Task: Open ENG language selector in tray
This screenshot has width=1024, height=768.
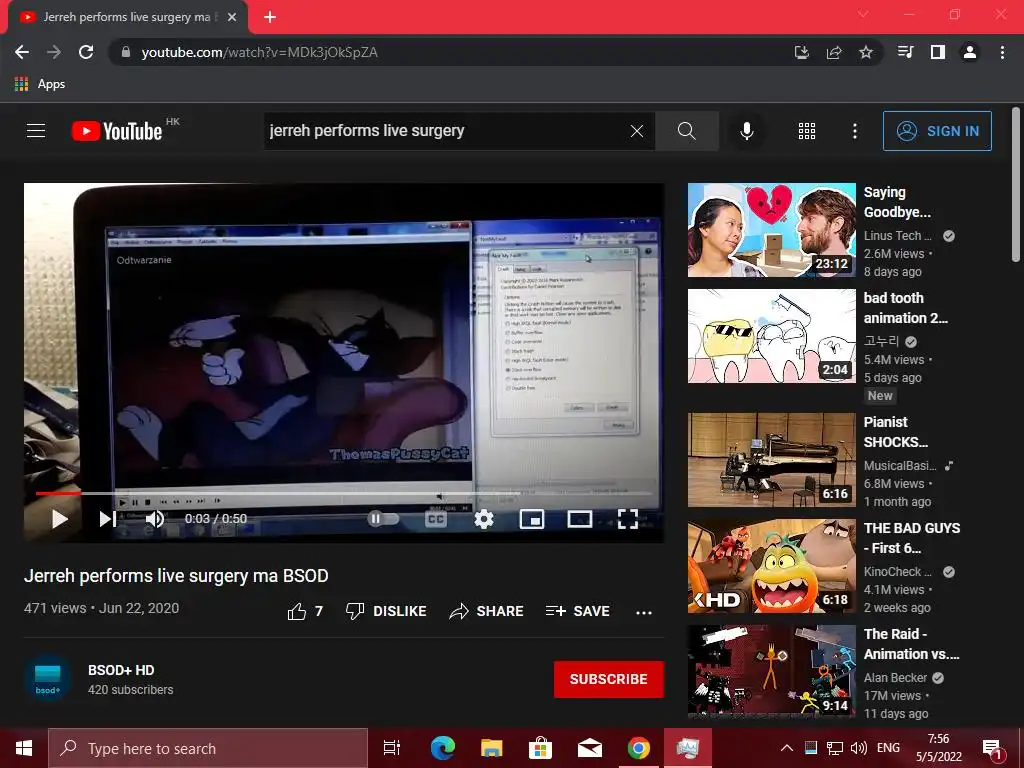Action: [x=888, y=748]
